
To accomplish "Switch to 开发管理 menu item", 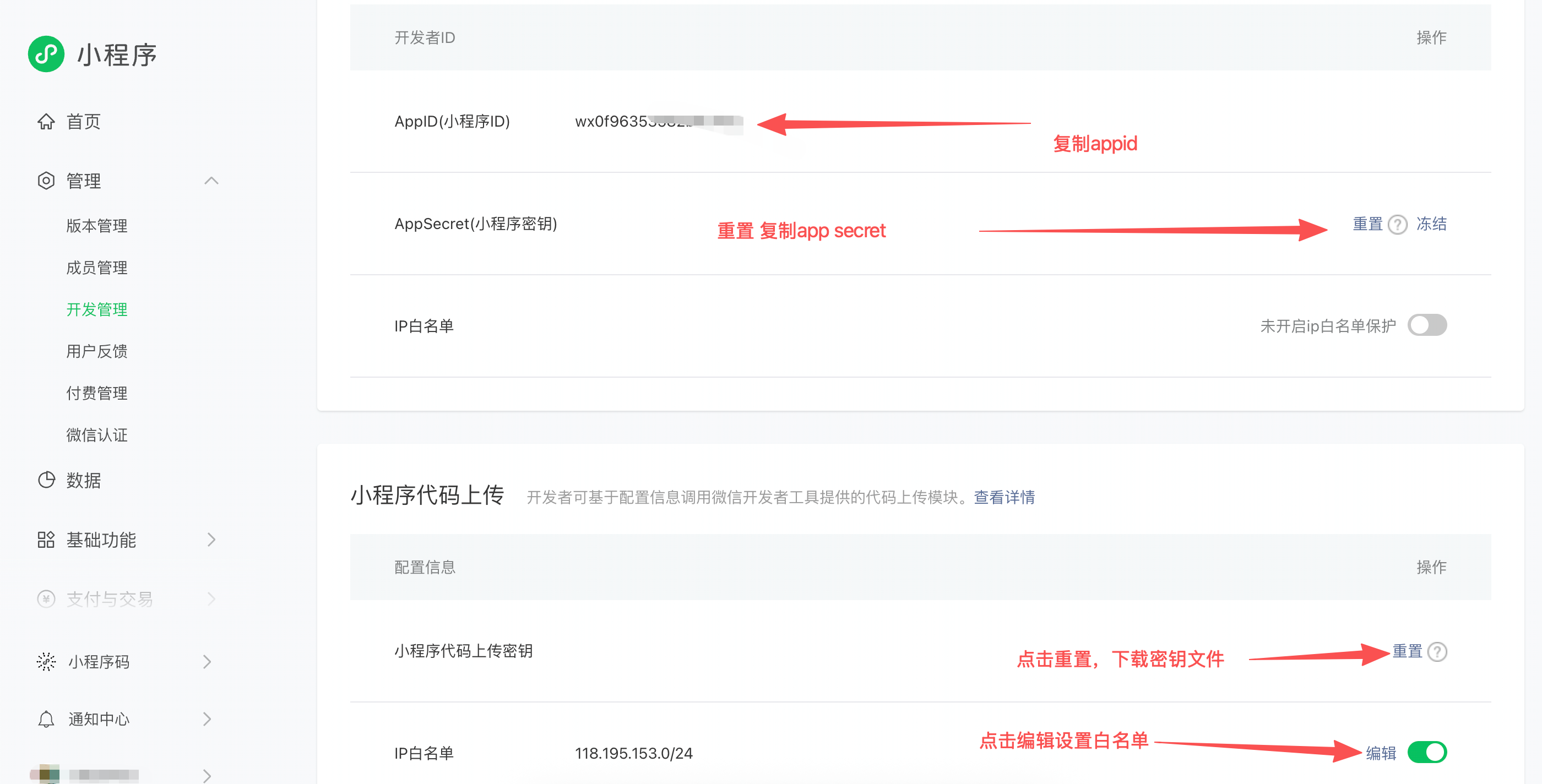I will coord(96,309).
